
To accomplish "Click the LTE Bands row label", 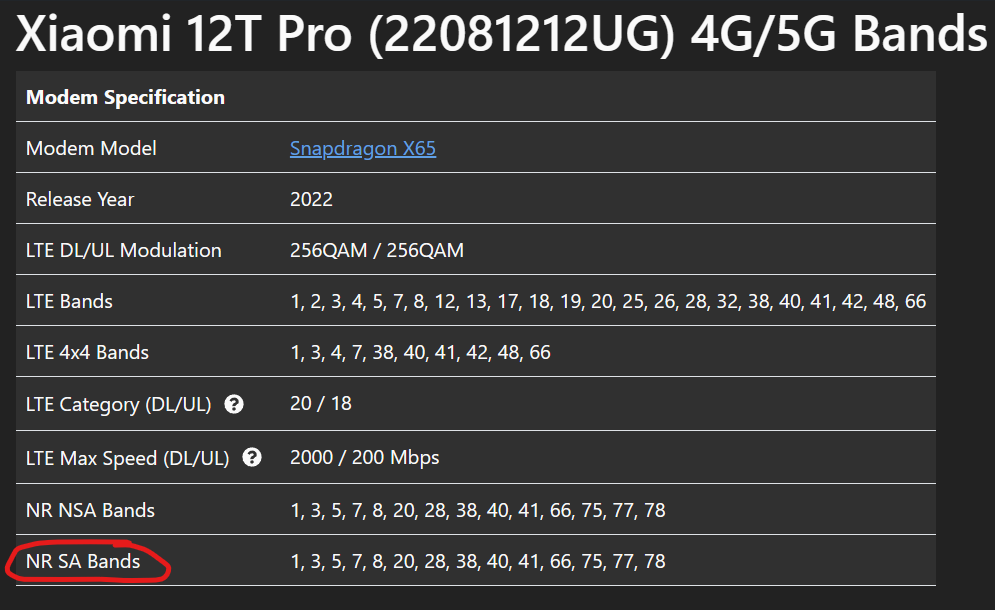I will (x=69, y=301).
